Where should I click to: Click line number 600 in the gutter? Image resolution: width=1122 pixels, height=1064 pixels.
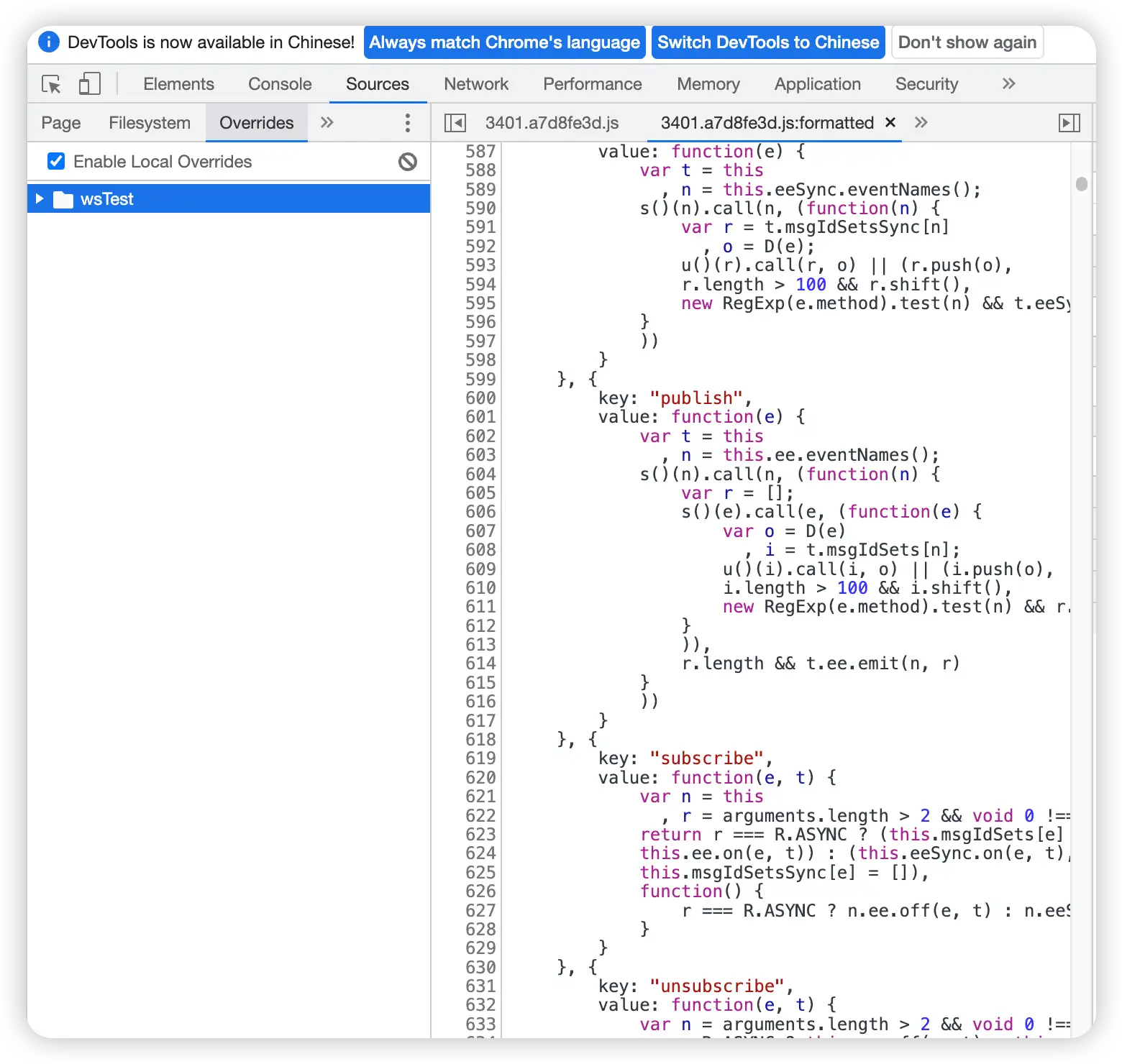pos(480,398)
